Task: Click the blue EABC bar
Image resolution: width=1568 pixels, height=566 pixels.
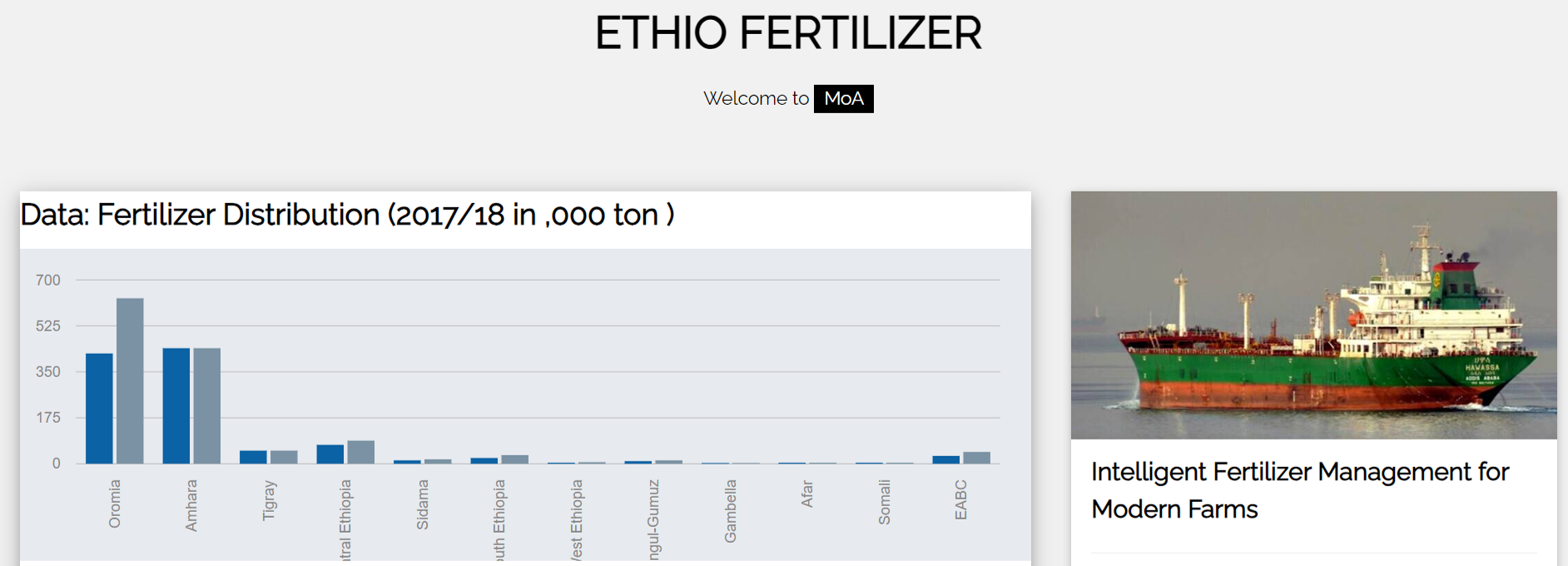Action: [x=945, y=459]
